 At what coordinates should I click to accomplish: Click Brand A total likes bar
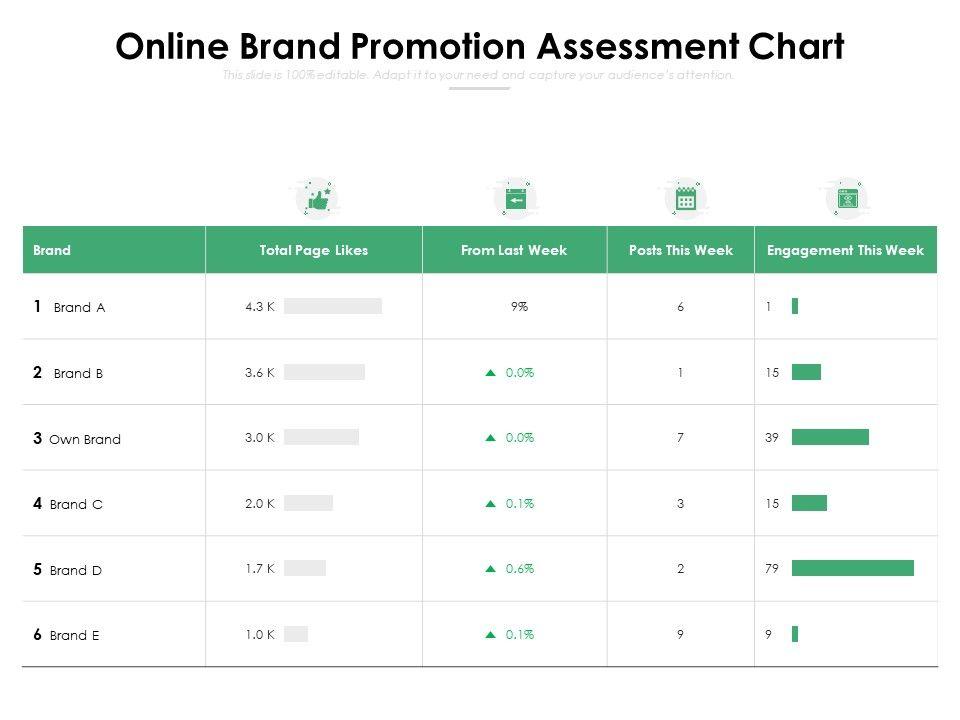click(x=333, y=307)
